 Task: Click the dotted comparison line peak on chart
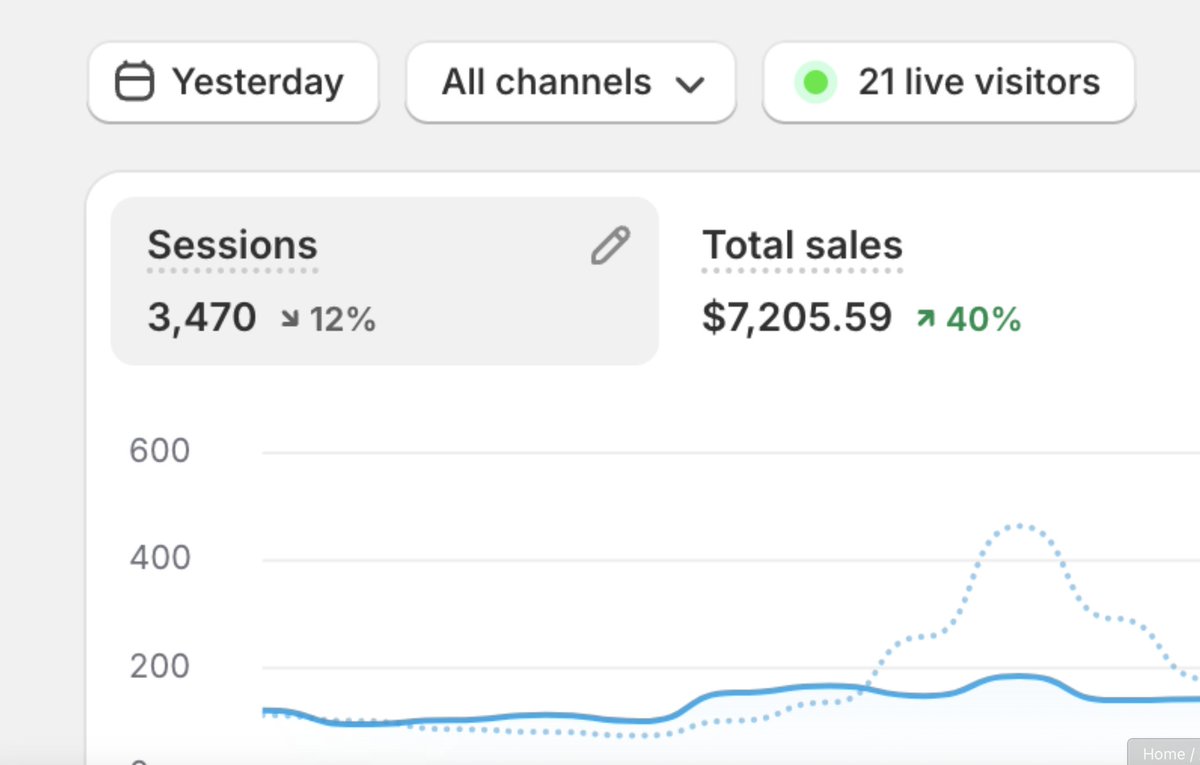point(1018,525)
